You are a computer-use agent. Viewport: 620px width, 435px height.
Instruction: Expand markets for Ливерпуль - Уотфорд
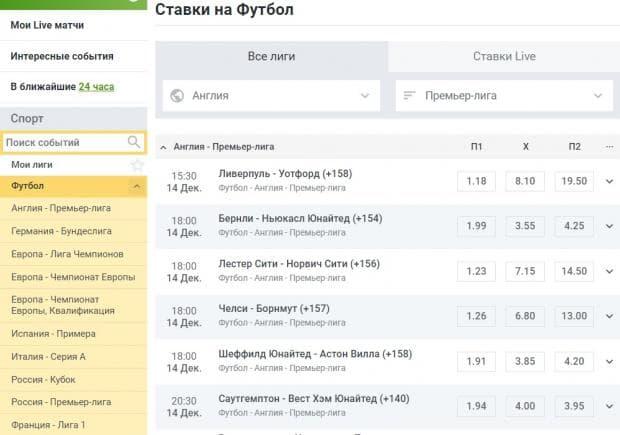[609, 181]
